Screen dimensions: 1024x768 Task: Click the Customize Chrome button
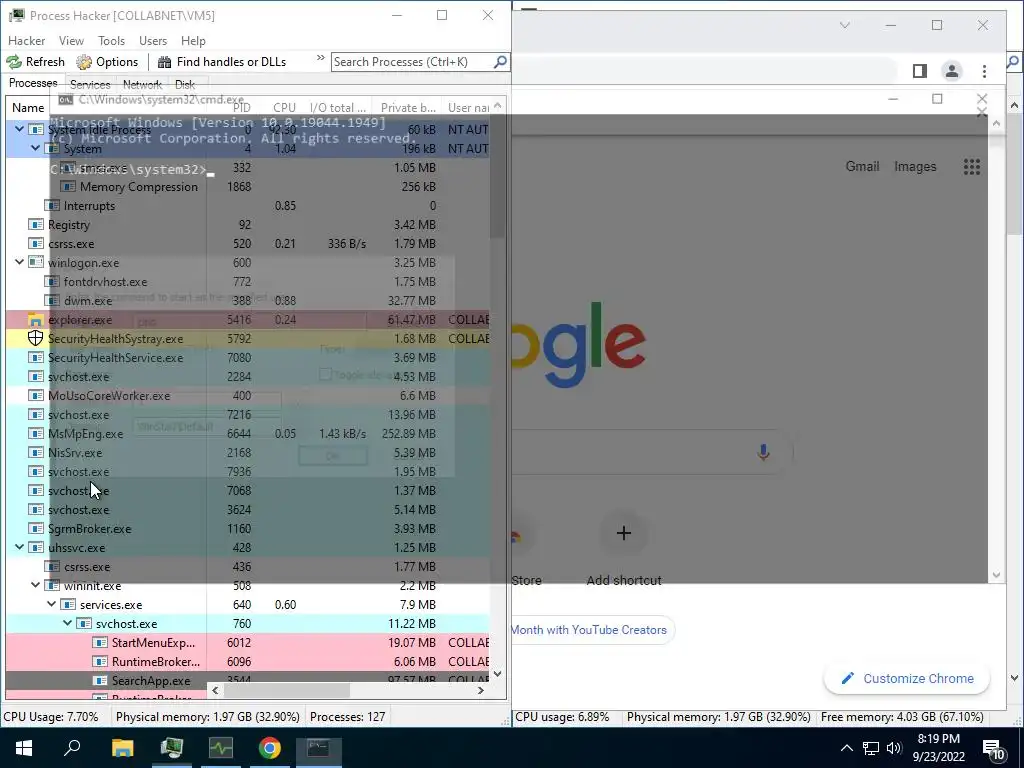tap(907, 679)
